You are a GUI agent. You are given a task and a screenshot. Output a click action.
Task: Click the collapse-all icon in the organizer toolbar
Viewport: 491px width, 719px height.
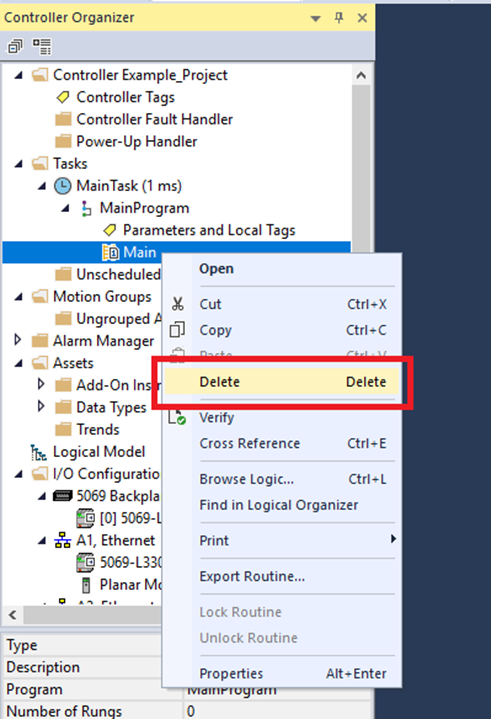click(15, 46)
